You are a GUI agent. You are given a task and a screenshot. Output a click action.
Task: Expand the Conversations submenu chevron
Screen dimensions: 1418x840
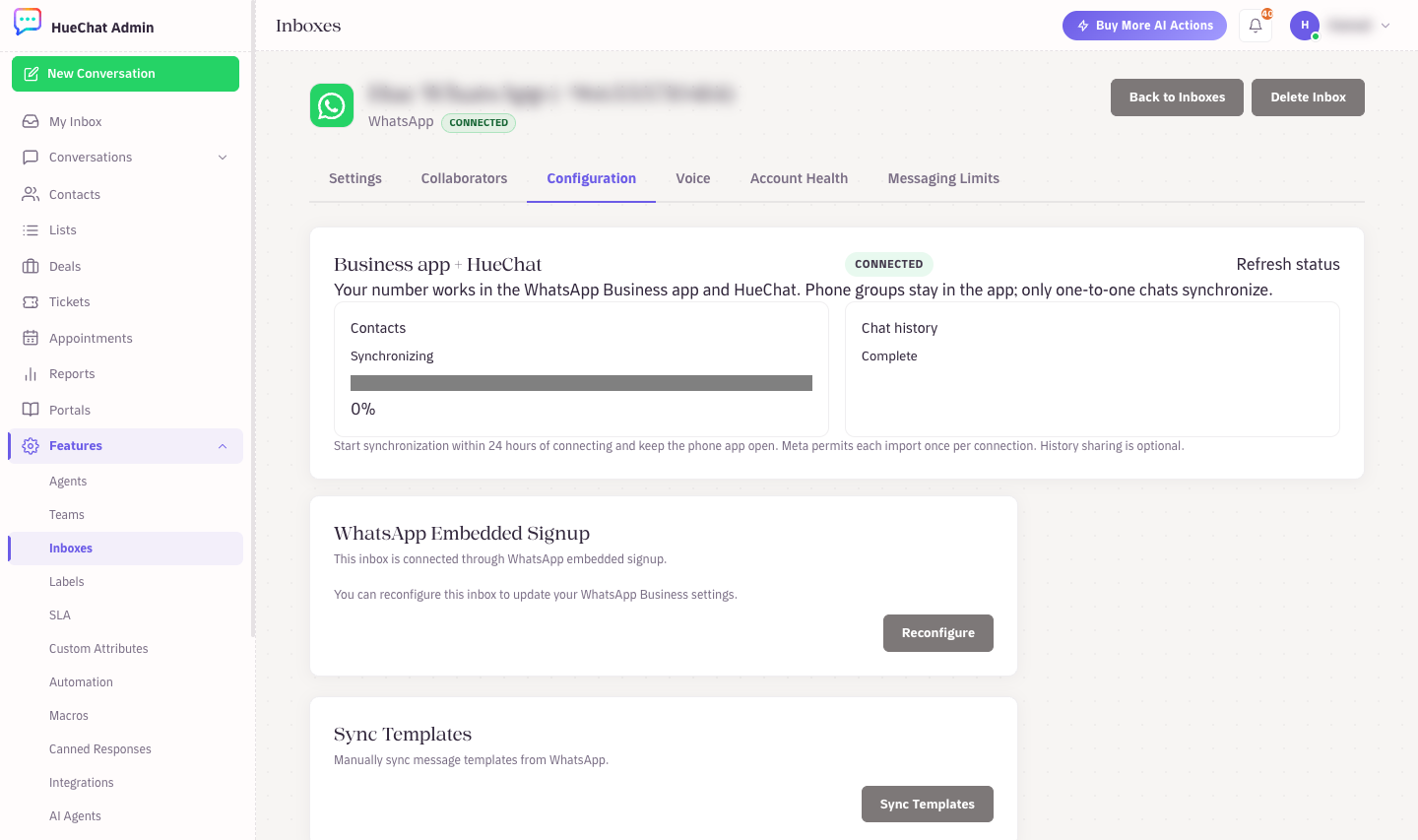[x=223, y=158]
